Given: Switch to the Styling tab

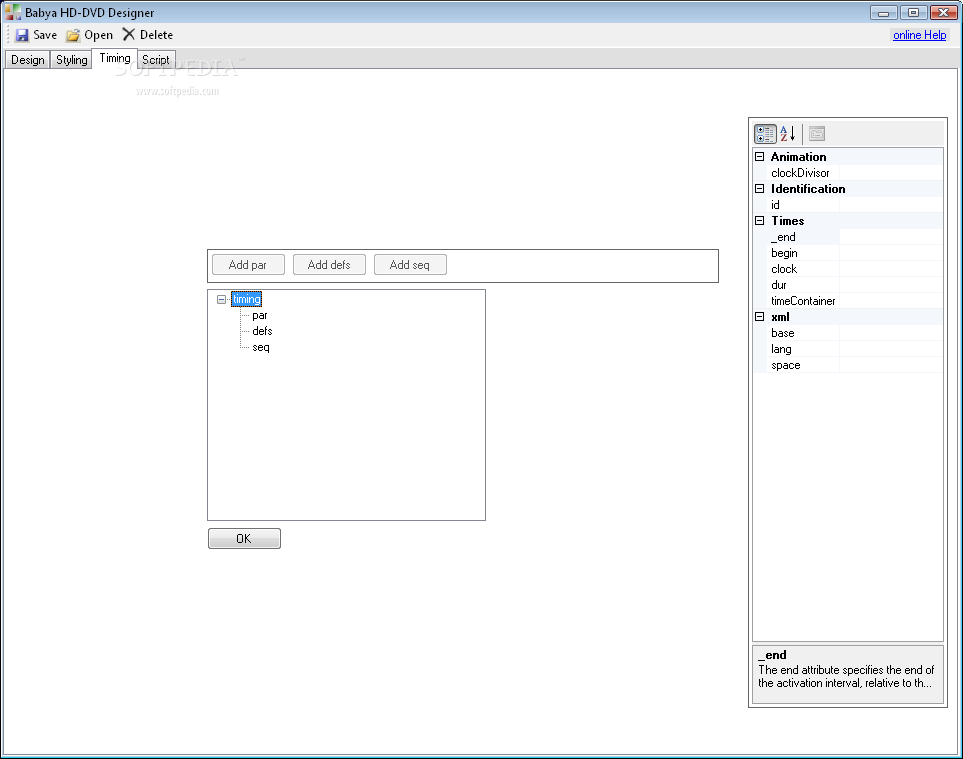Looking at the screenshot, I should pos(71,60).
